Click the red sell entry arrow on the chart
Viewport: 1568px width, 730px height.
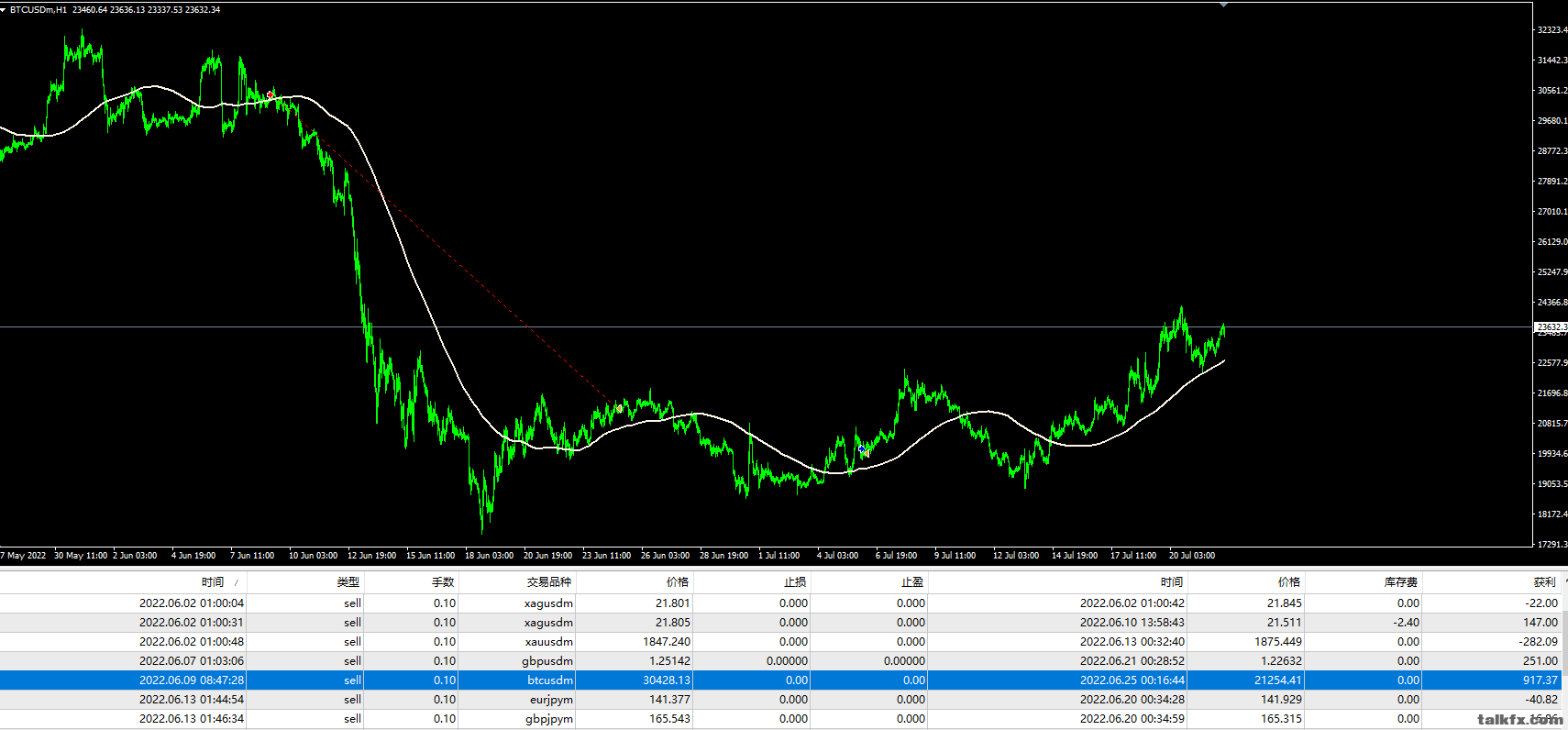click(x=271, y=94)
